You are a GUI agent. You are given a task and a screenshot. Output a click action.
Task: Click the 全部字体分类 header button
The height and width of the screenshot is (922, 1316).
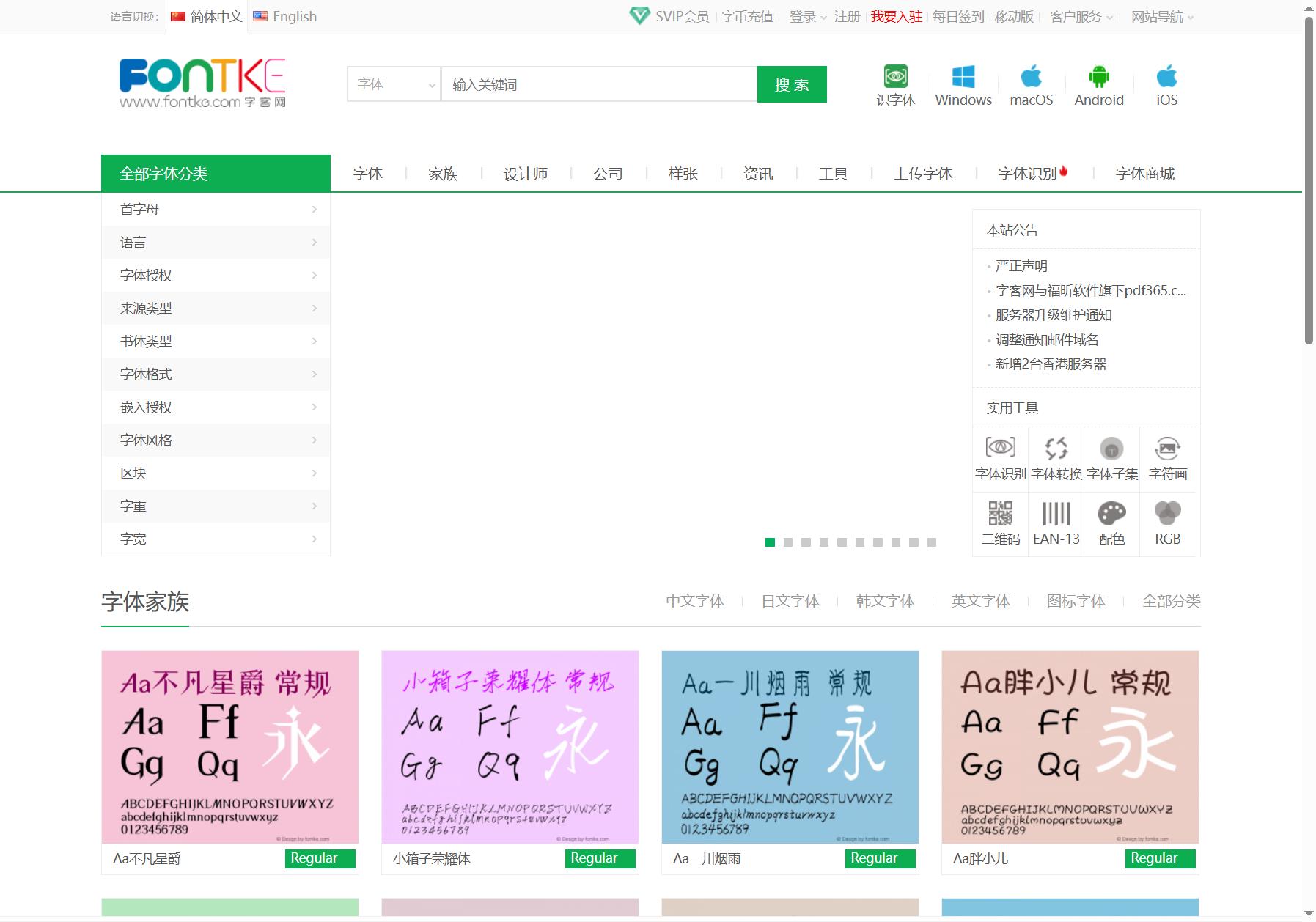pos(216,173)
